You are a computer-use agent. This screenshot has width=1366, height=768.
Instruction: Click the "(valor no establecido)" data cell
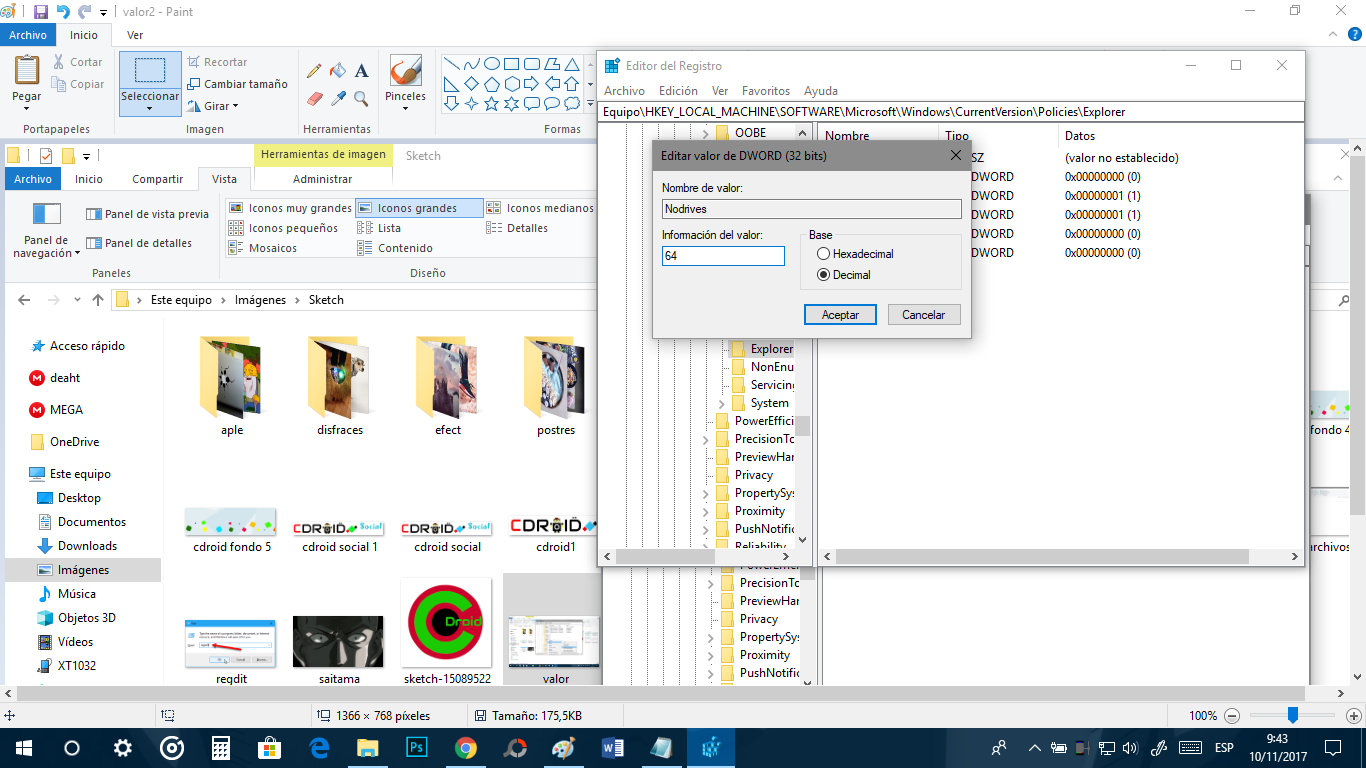[1122, 158]
